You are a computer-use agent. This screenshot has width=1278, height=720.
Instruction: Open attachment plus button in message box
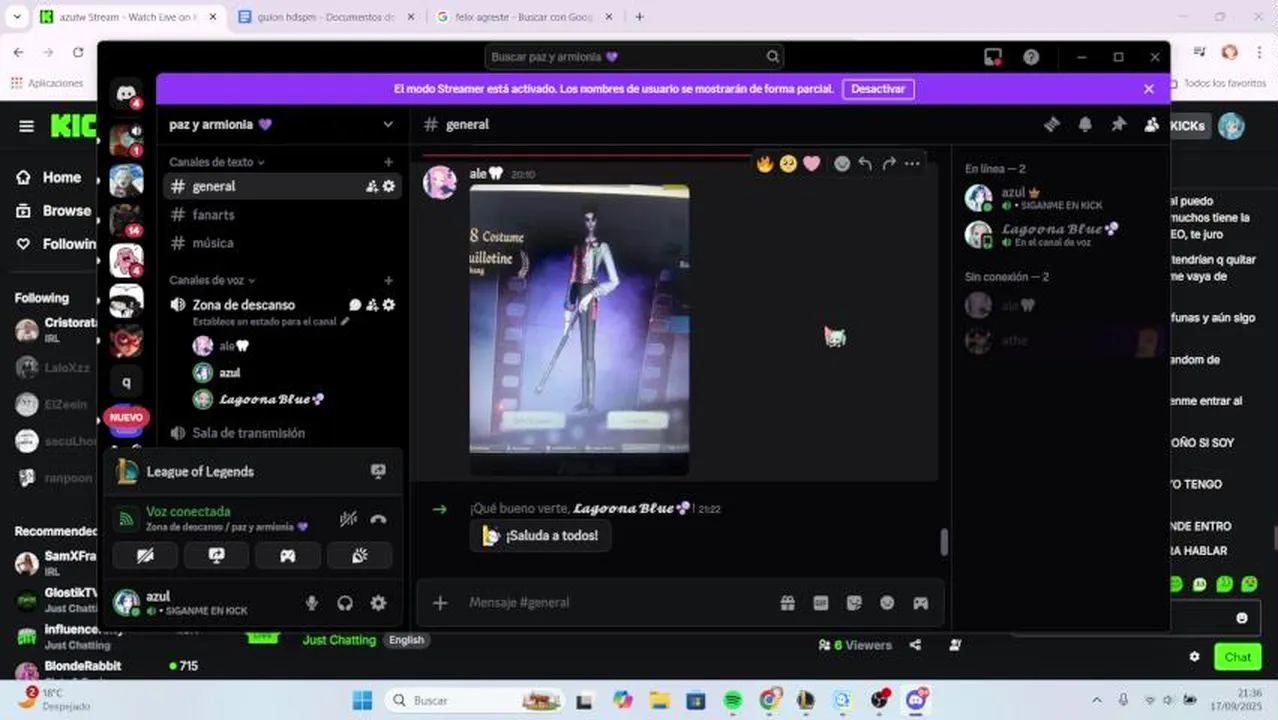[440, 602]
